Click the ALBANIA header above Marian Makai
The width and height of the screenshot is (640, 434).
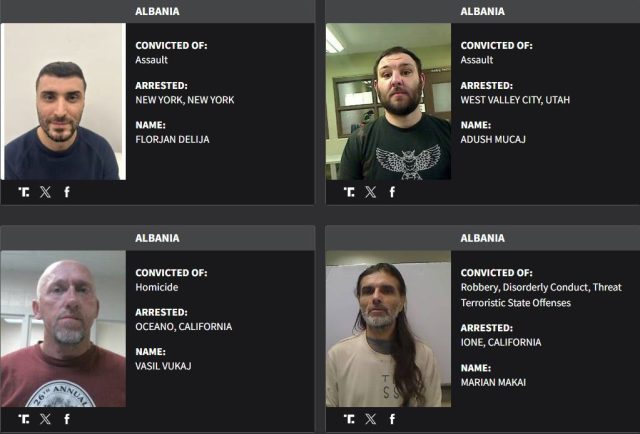coord(482,238)
